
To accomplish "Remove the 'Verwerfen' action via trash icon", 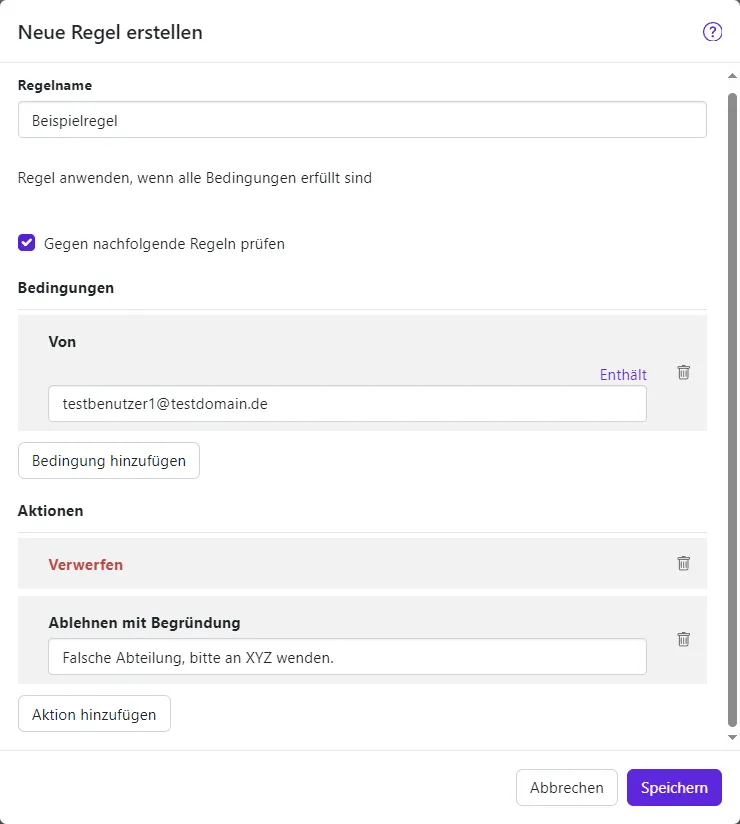I will (x=684, y=563).
